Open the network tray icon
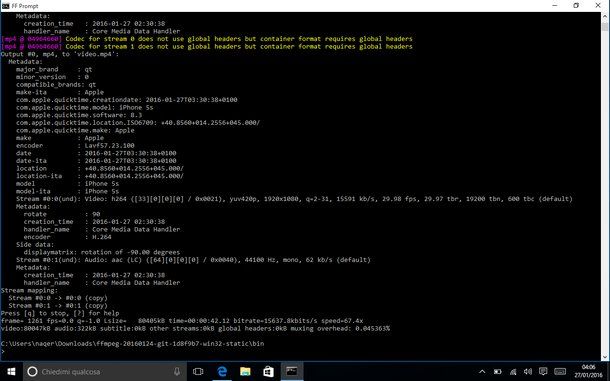This screenshot has height=381, width=610. (x=513, y=372)
